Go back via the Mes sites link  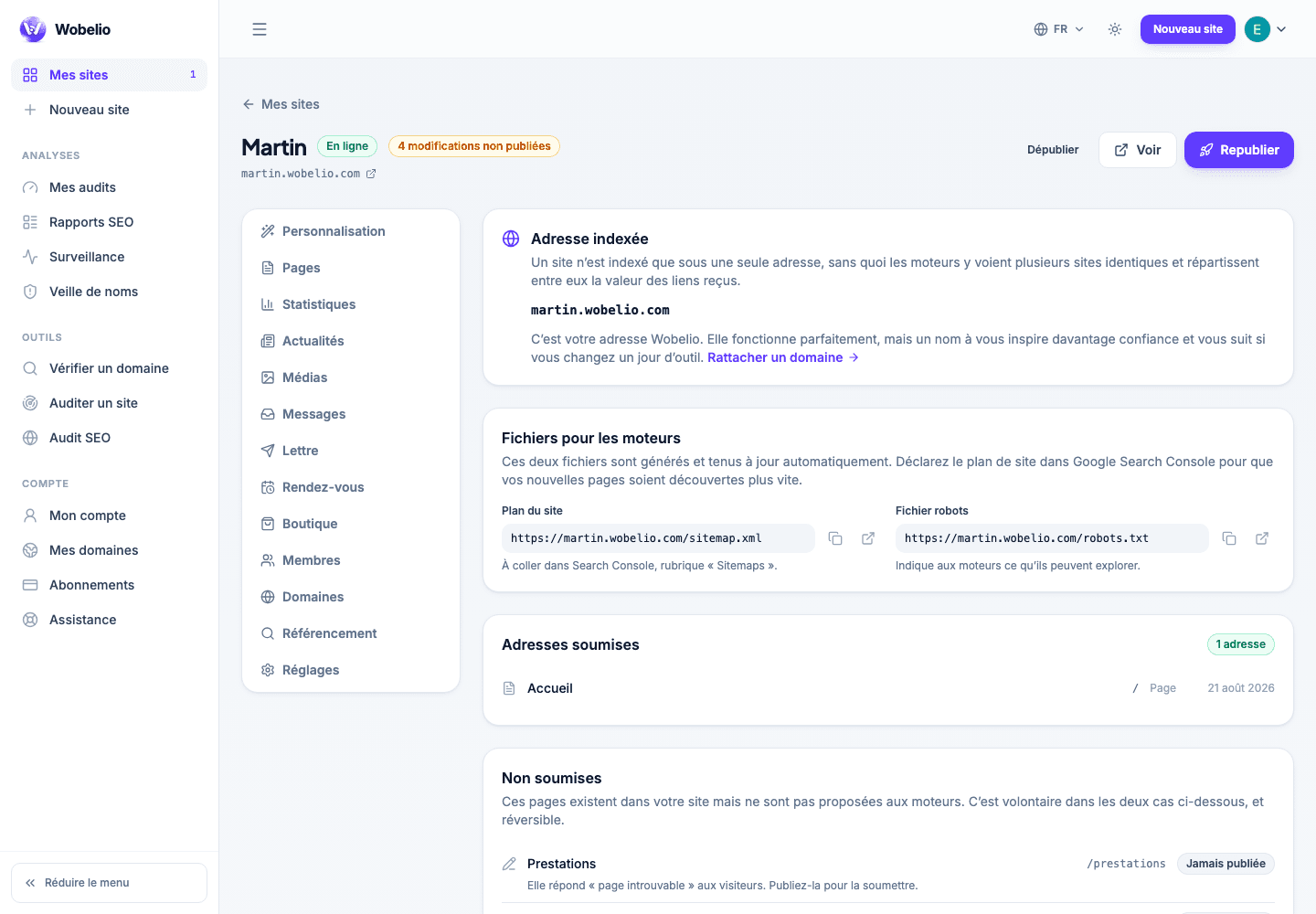tap(281, 104)
